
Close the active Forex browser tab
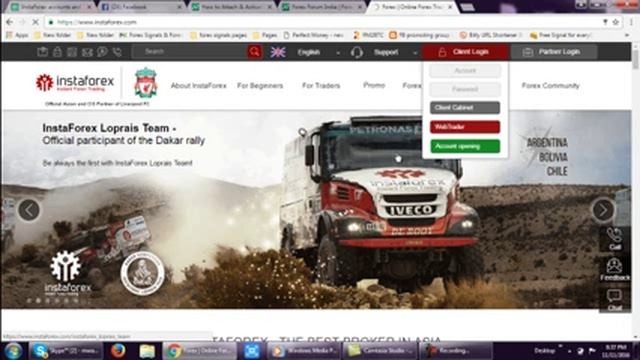click(450, 7)
